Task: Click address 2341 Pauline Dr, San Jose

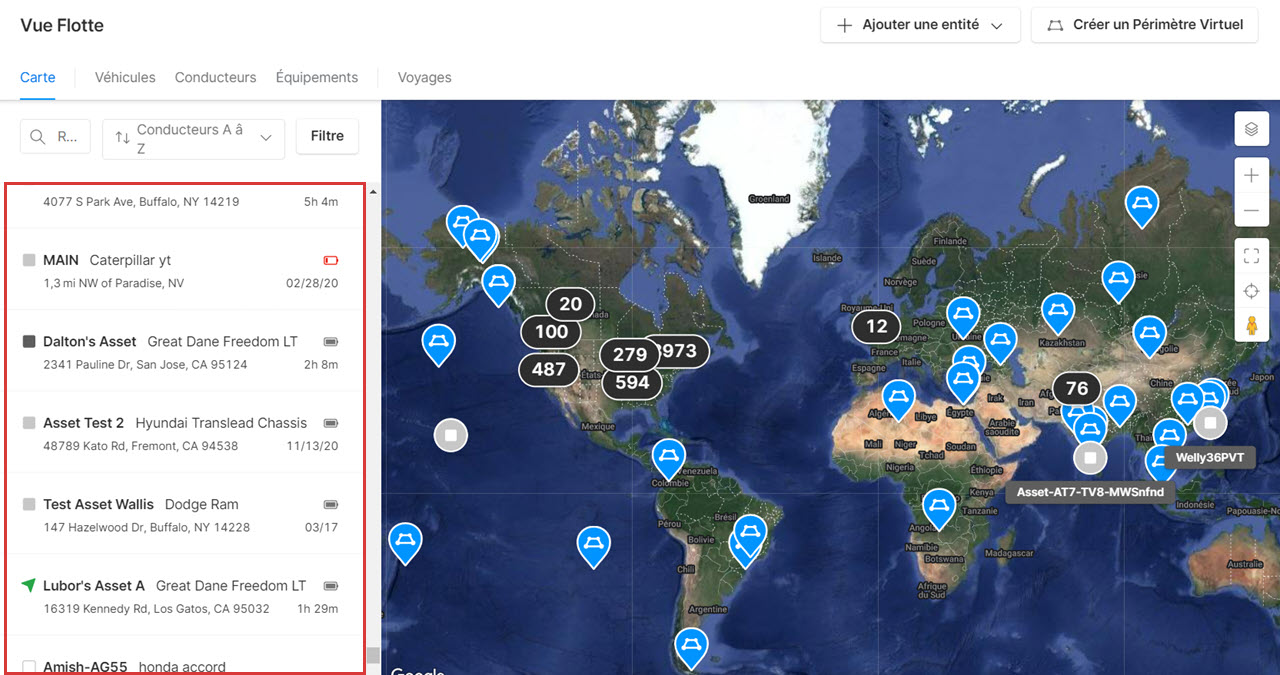Action: pyautogui.click(x=145, y=364)
